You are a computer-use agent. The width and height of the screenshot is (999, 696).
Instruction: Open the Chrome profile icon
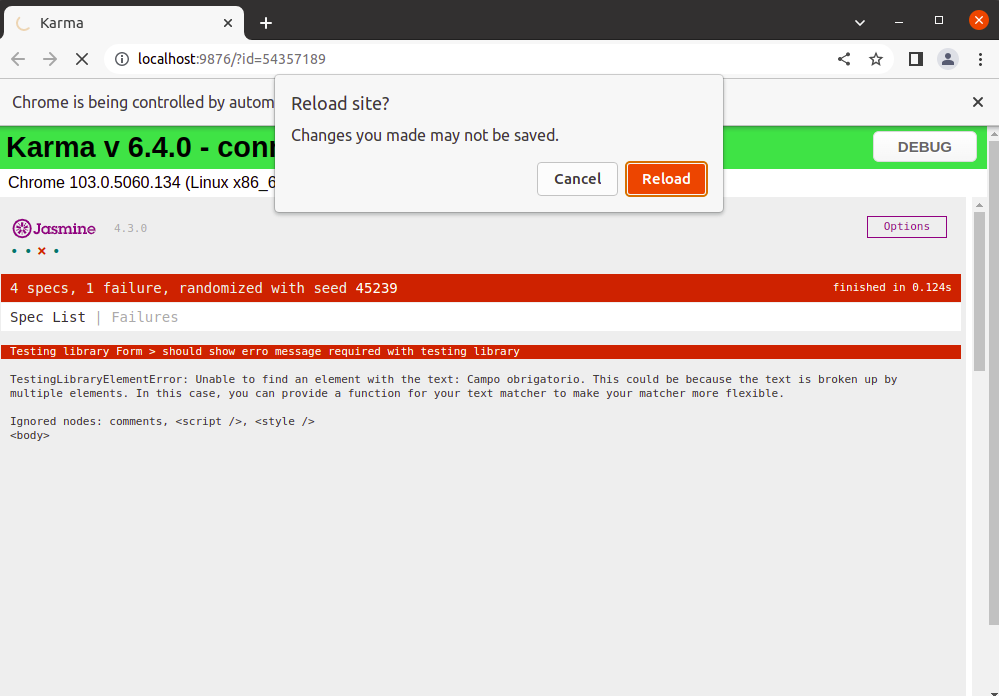pyautogui.click(x=947, y=59)
